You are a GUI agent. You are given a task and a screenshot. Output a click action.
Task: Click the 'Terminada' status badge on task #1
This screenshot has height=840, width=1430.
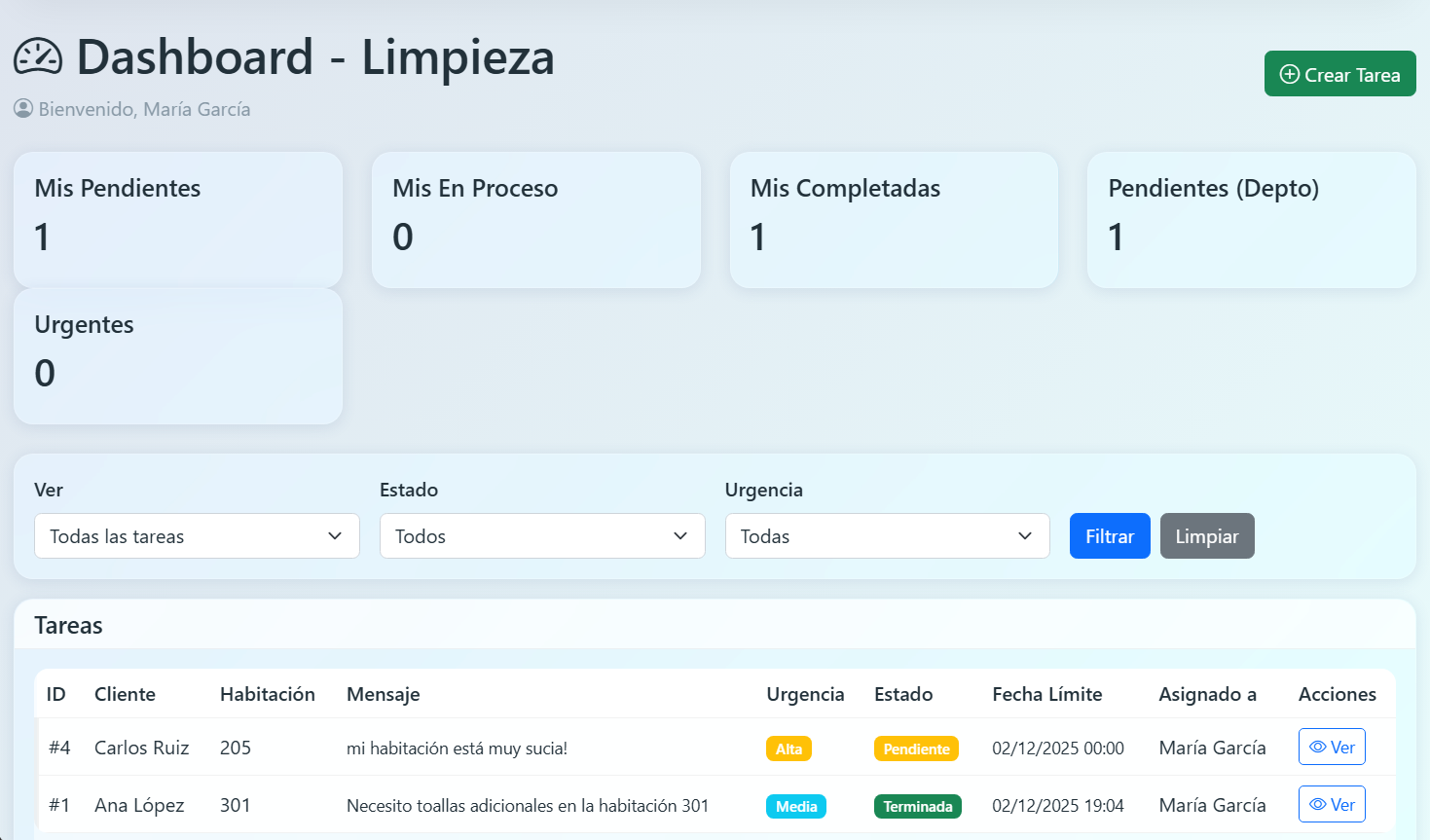(917, 806)
